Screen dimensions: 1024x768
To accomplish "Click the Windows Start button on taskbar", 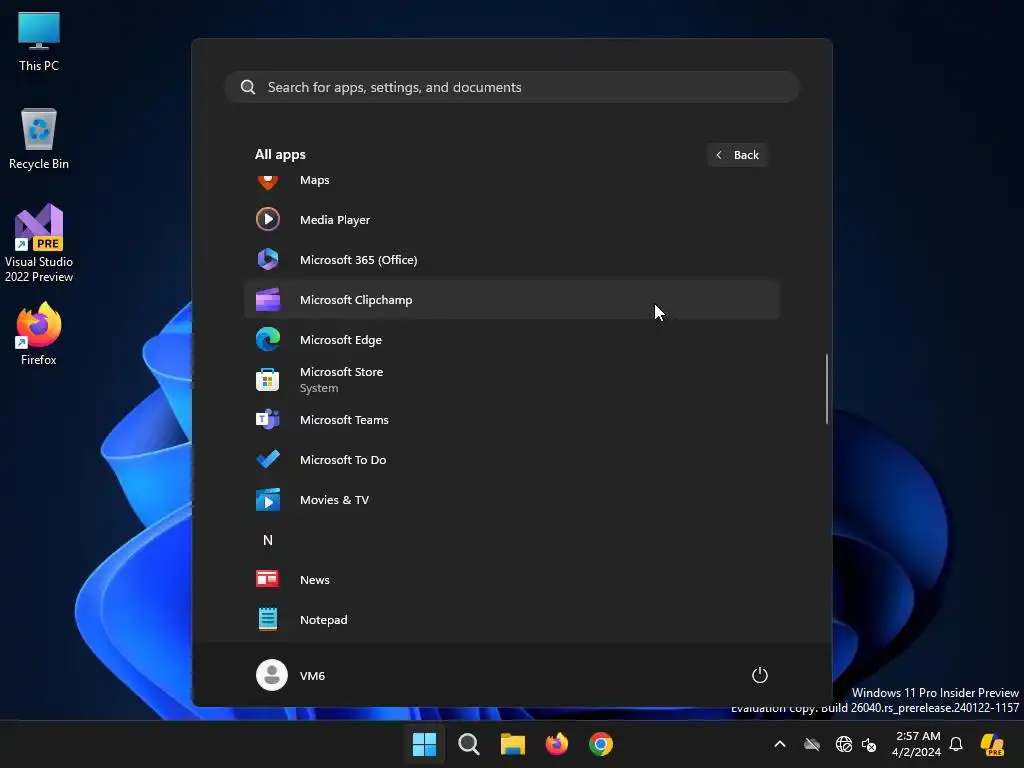I will 424,744.
